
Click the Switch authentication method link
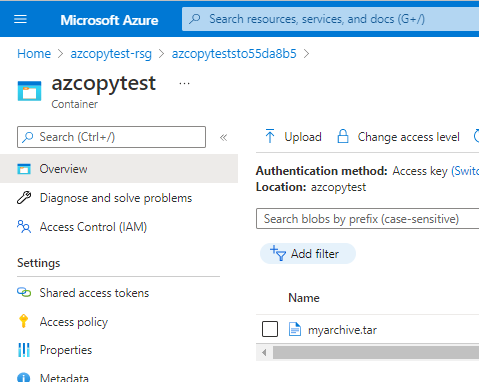[465, 171]
